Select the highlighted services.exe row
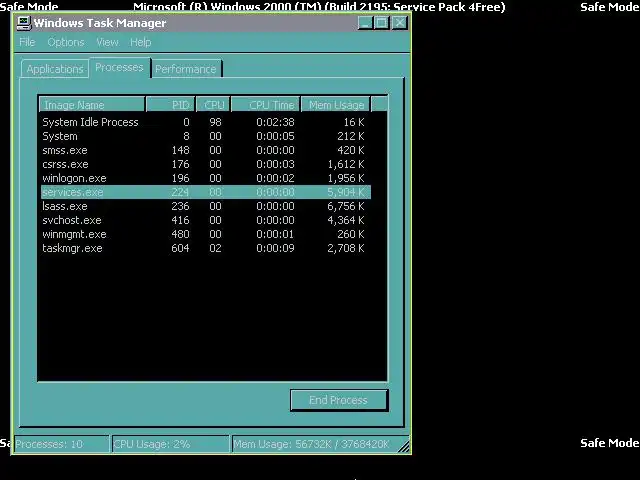640x480 pixels. coord(205,192)
